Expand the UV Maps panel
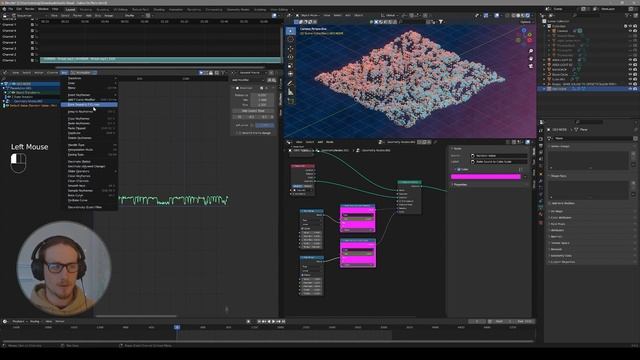The height and width of the screenshot is (360, 640). (557, 211)
